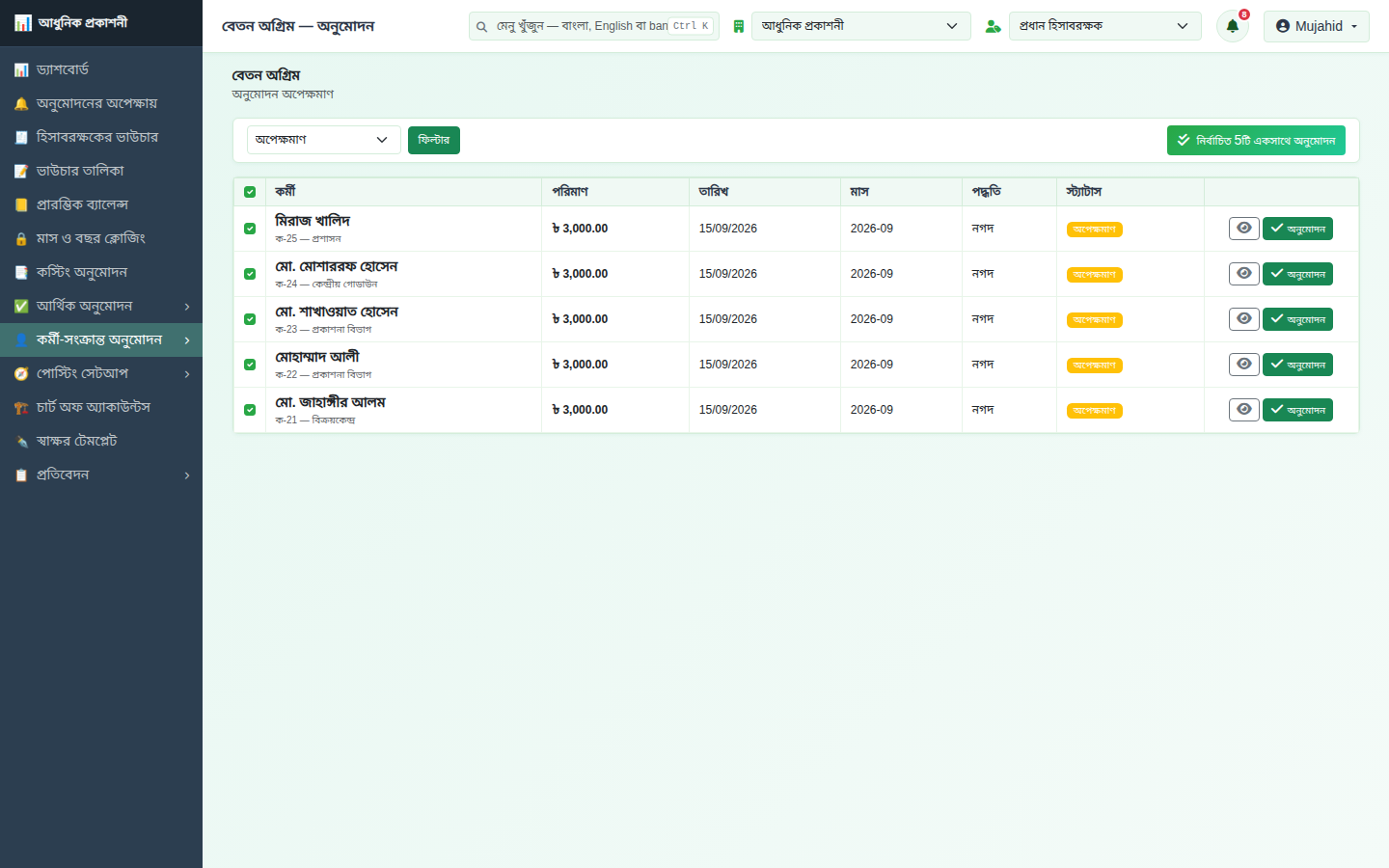The width and height of the screenshot is (1389, 868).
Task: Open the আধুনিক প্রকাশনী company dropdown
Action: 861,26
